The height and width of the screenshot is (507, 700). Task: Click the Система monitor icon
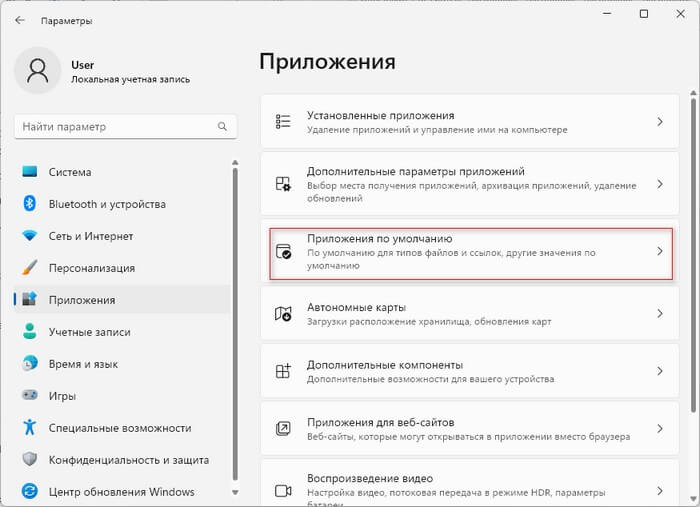tap(29, 171)
